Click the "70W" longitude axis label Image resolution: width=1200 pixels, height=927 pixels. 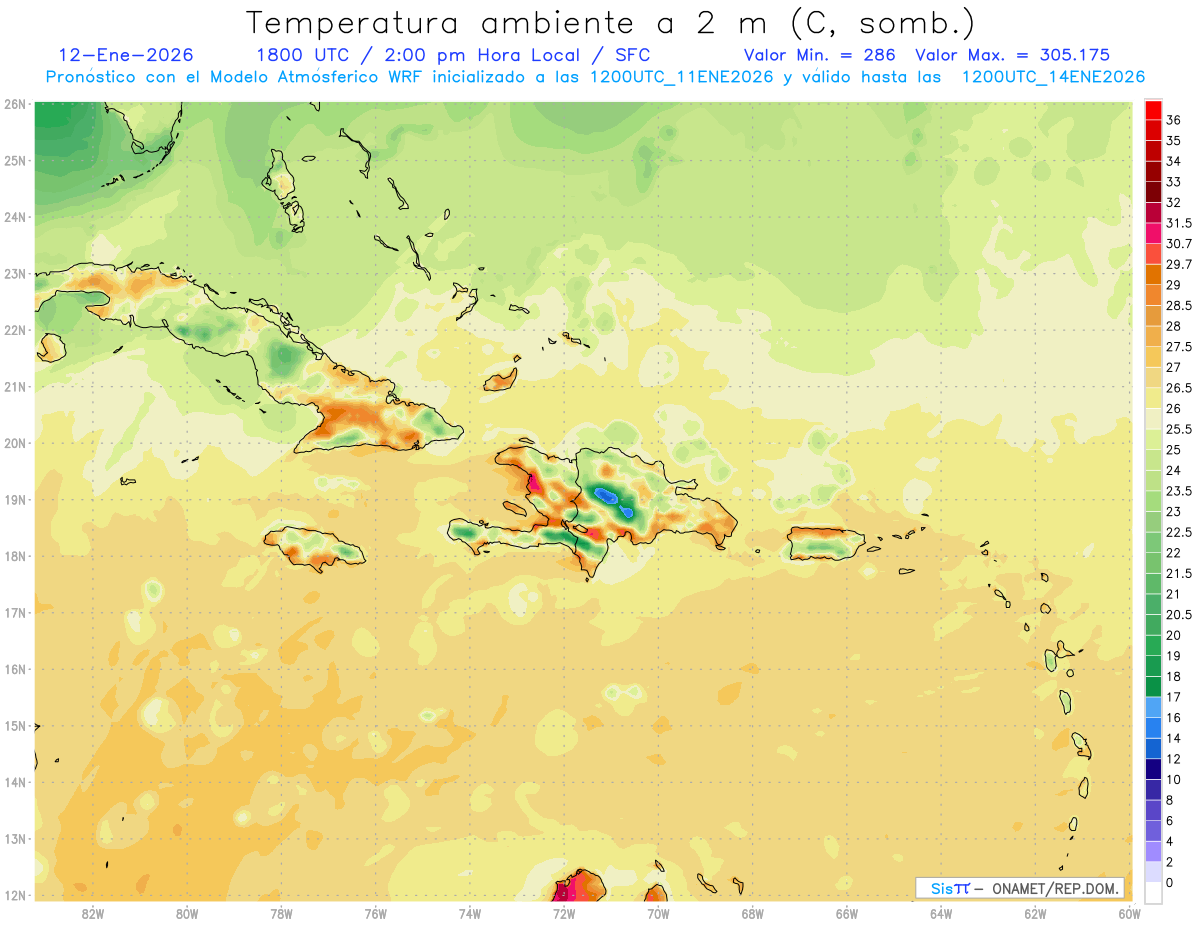658,913
